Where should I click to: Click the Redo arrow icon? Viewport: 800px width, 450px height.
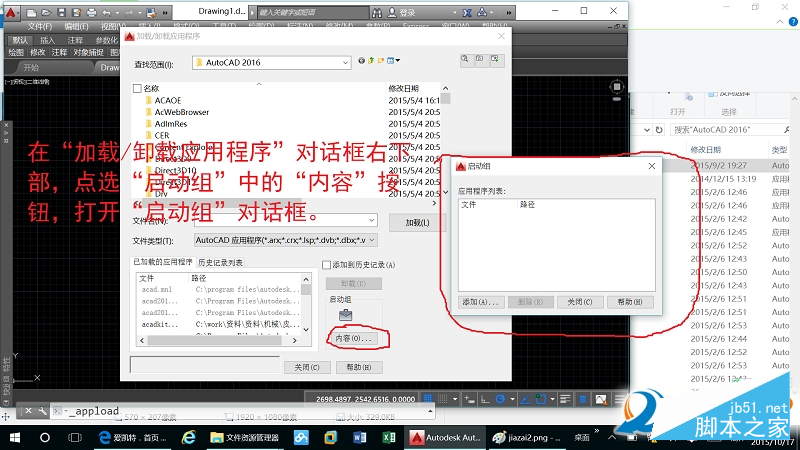(x=130, y=12)
